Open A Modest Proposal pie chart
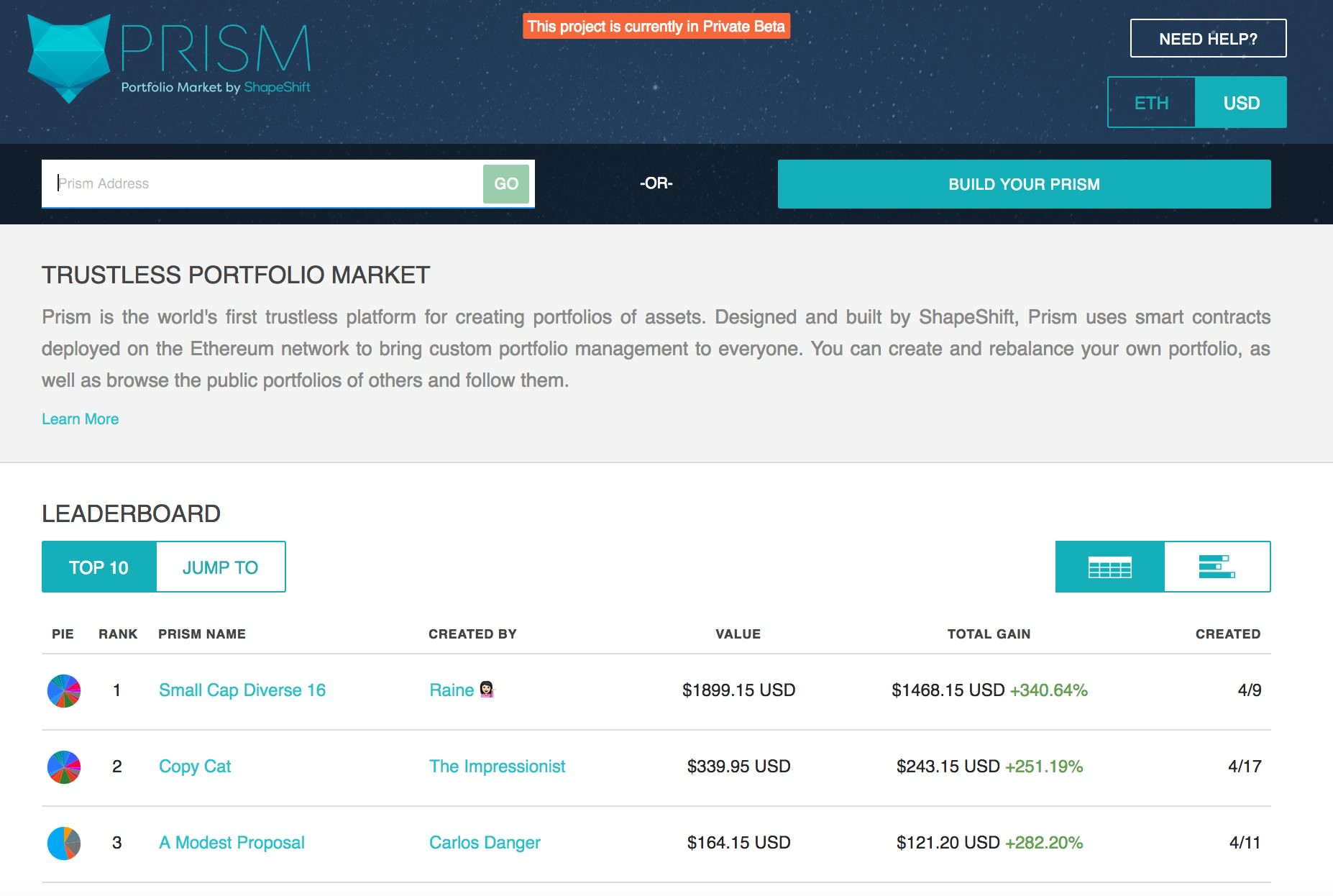The width and height of the screenshot is (1333, 896). pos(64,844)
